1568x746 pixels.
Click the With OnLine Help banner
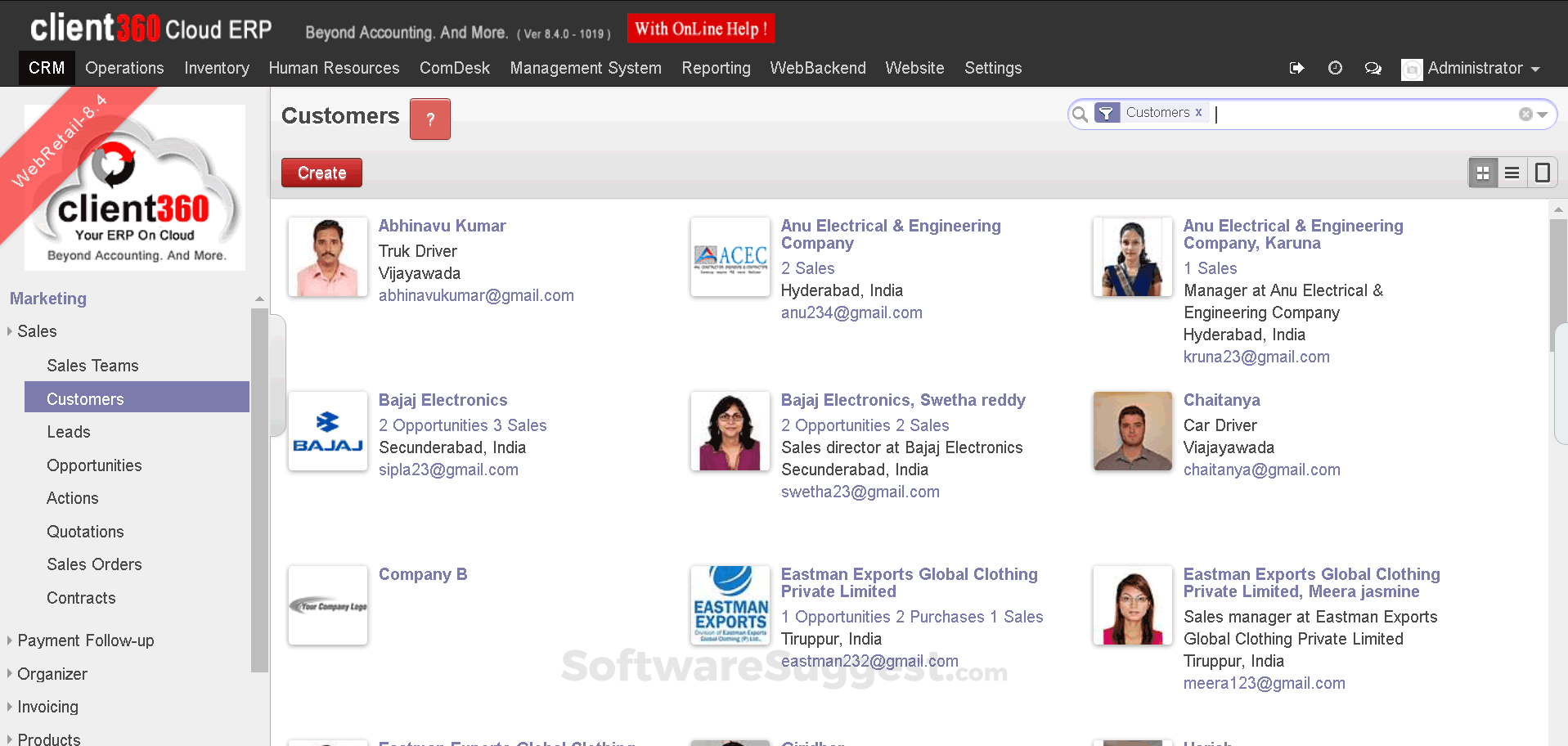[x=701, y=29]
